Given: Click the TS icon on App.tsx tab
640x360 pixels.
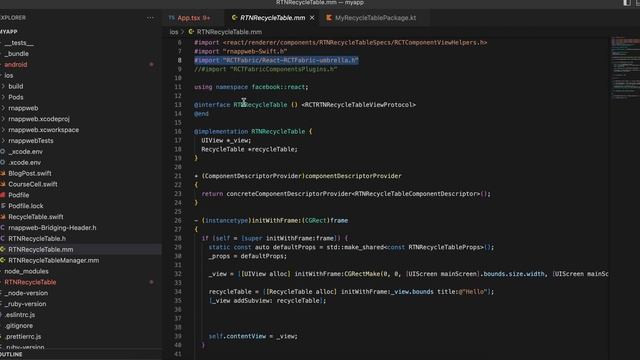Looking at the screenshot, I should [x=171, y=18].
